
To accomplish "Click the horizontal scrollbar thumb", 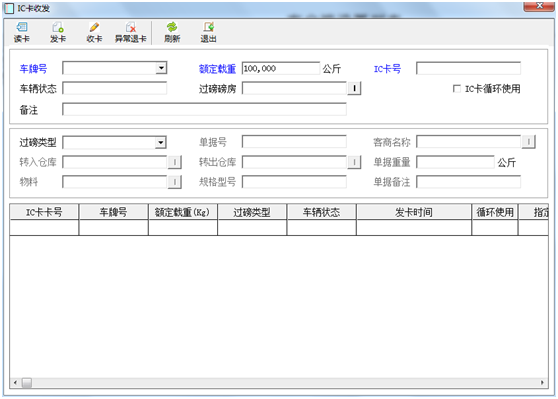I will pyautogui.click(x=27, y=383).
